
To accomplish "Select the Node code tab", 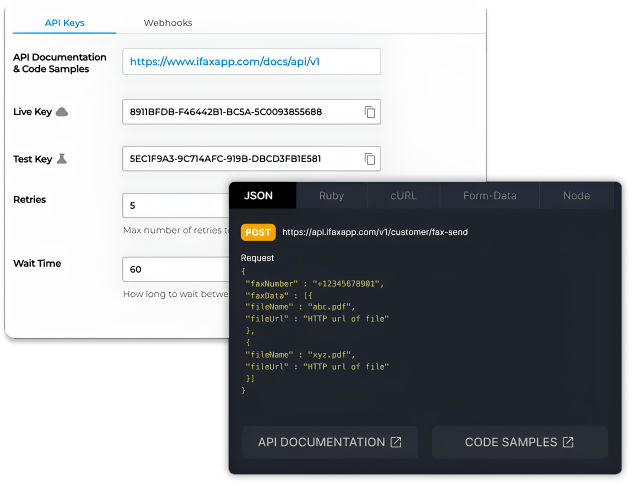I will 576,195.
